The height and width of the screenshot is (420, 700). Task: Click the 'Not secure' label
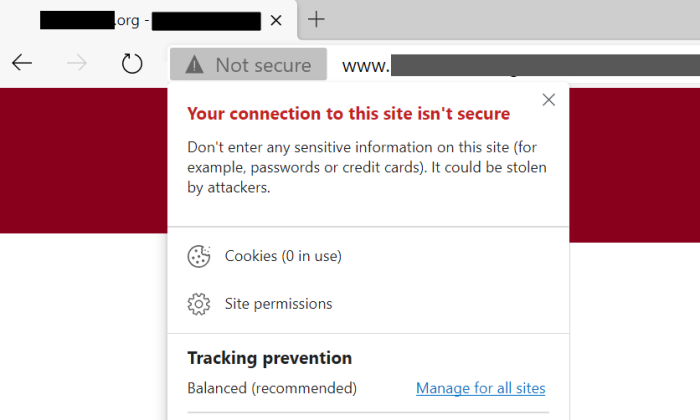point(263,65)
